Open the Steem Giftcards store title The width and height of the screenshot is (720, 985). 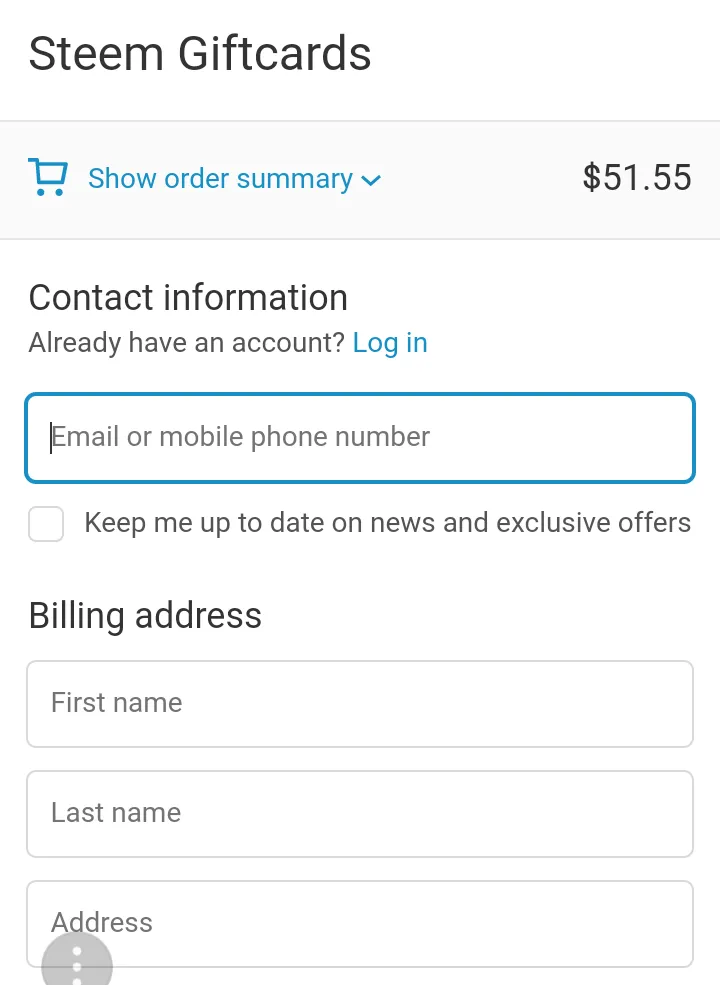point(200,53)
